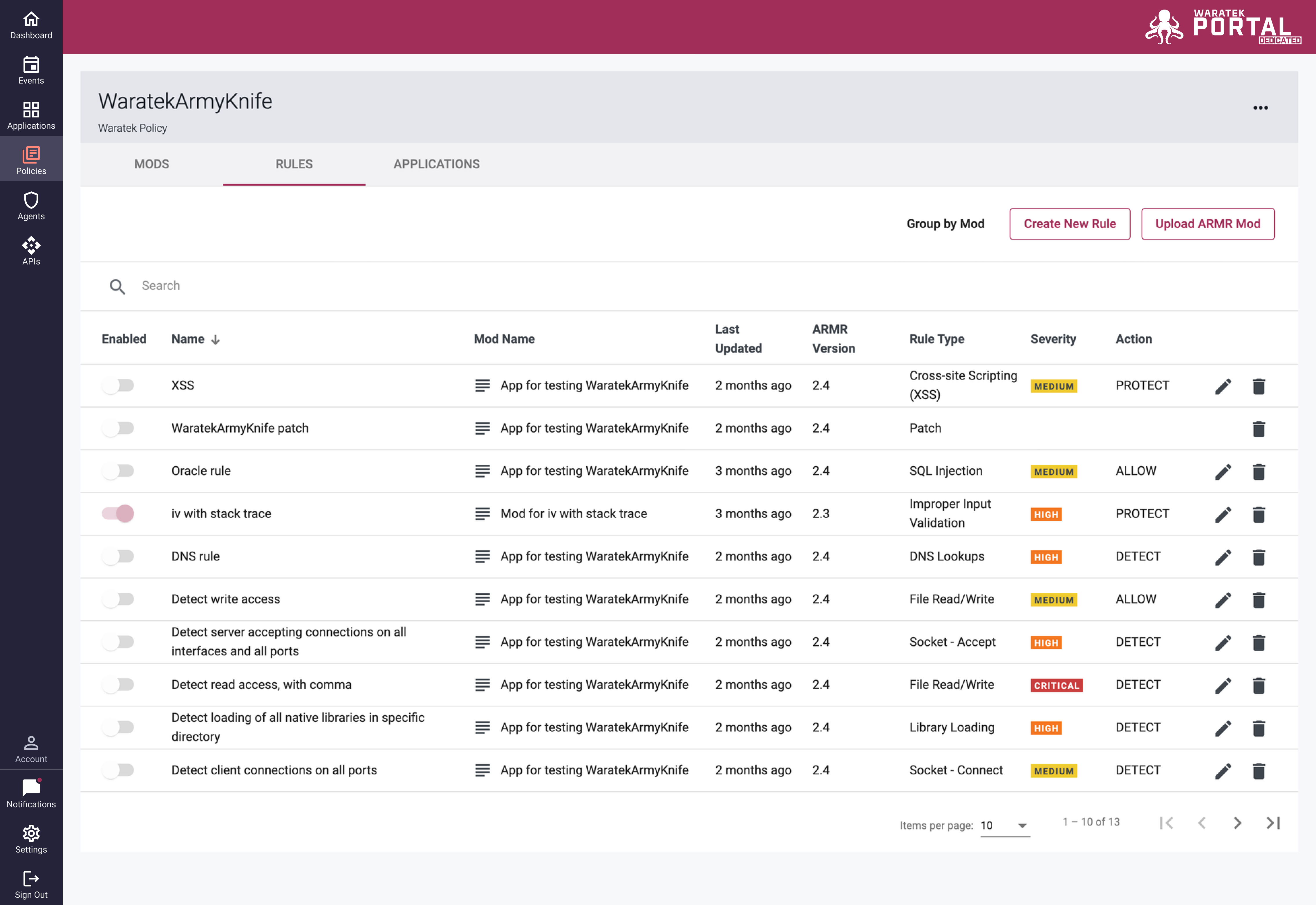Click the Waratek Portal logo

1223,27
